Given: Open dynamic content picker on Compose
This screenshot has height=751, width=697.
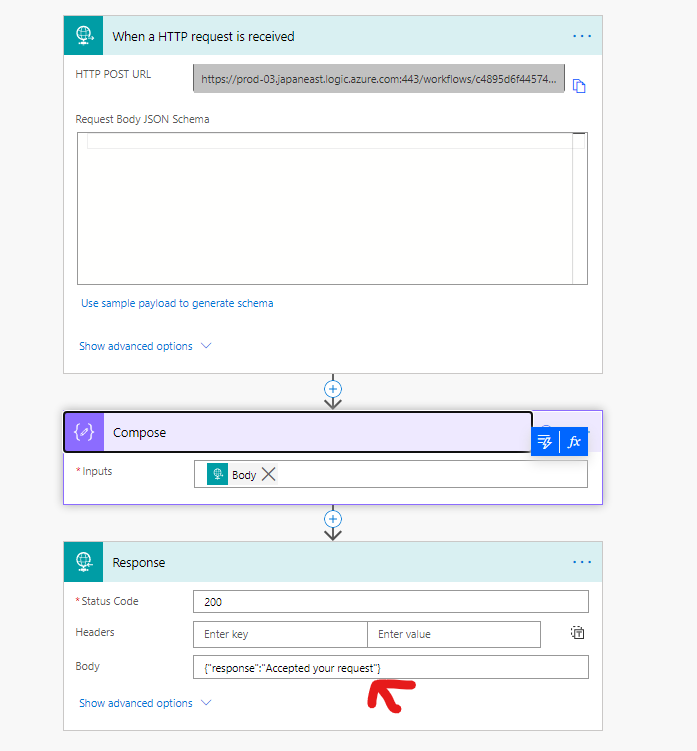Looking at the screenshot, I should coord(545,441).
